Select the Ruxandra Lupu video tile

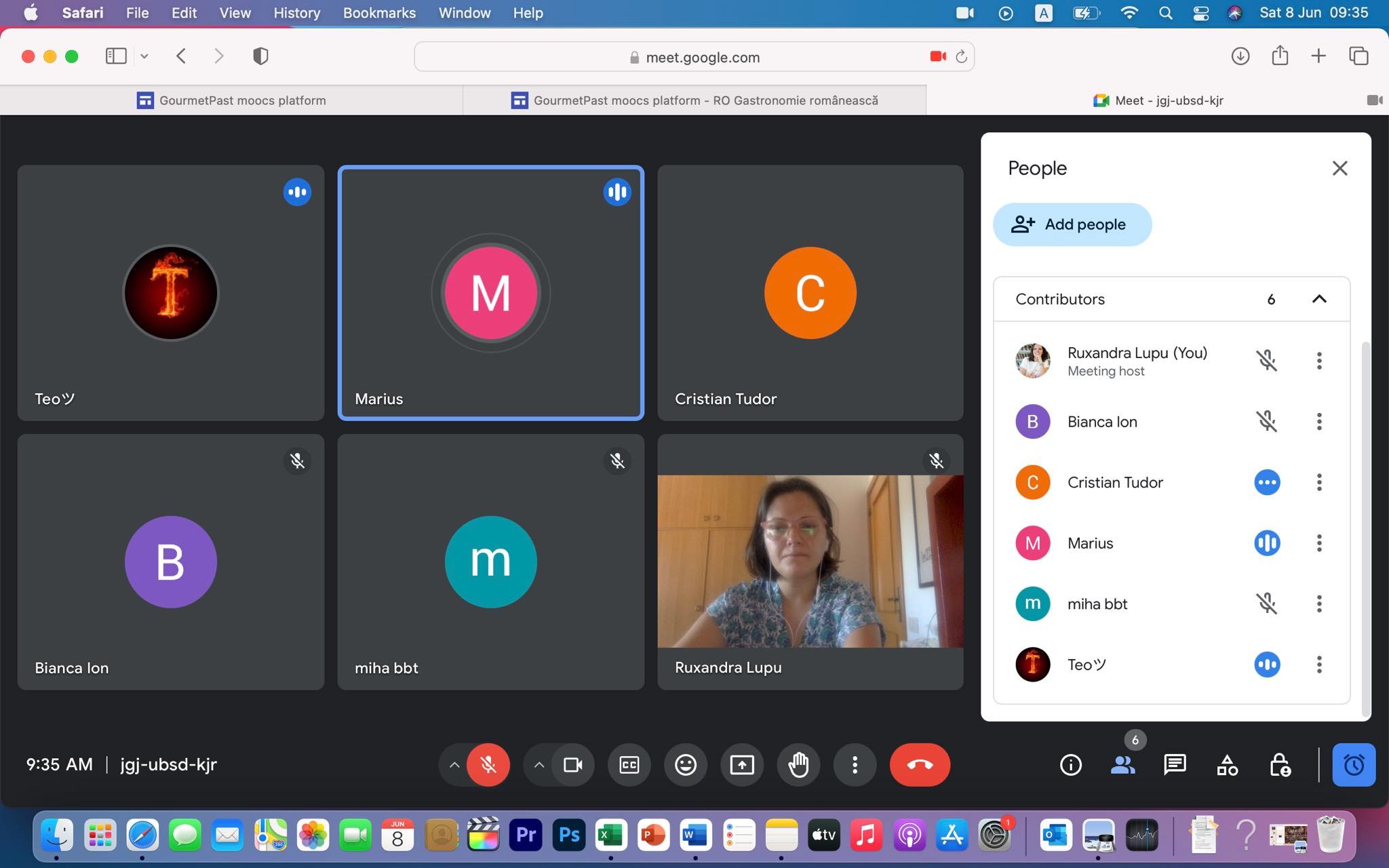(810, 561)
